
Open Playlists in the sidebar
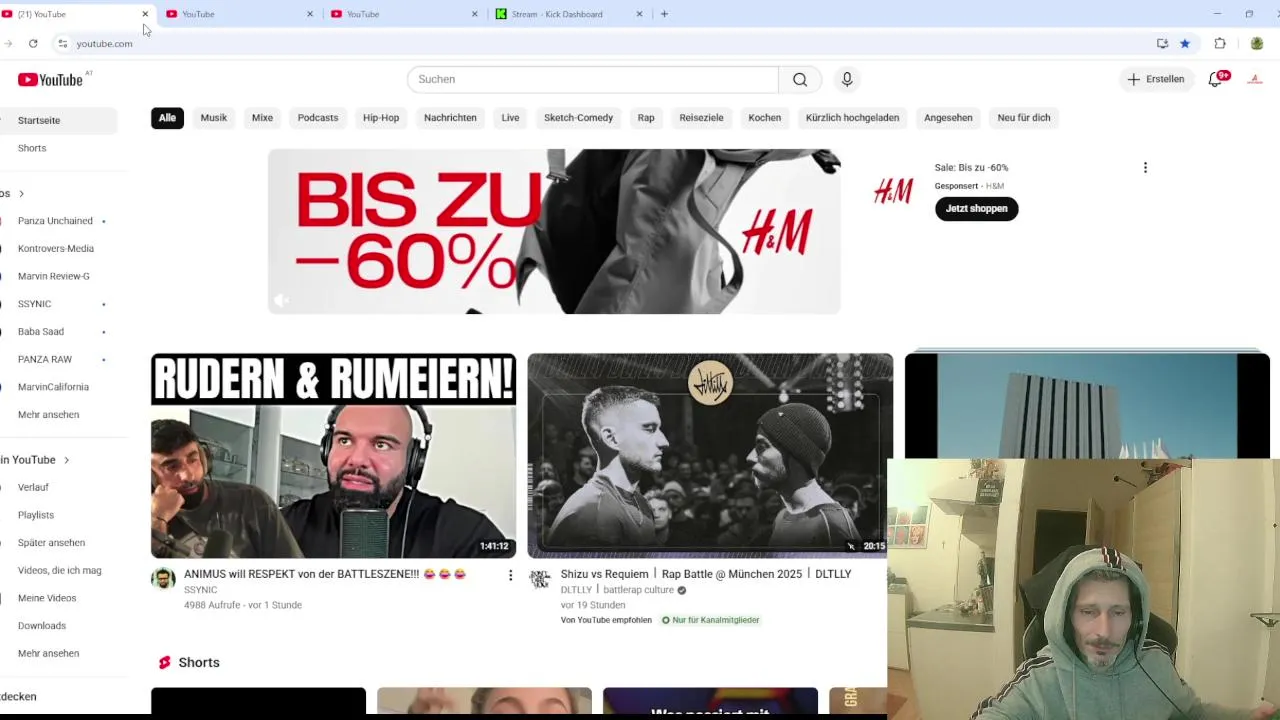(36, 515)
